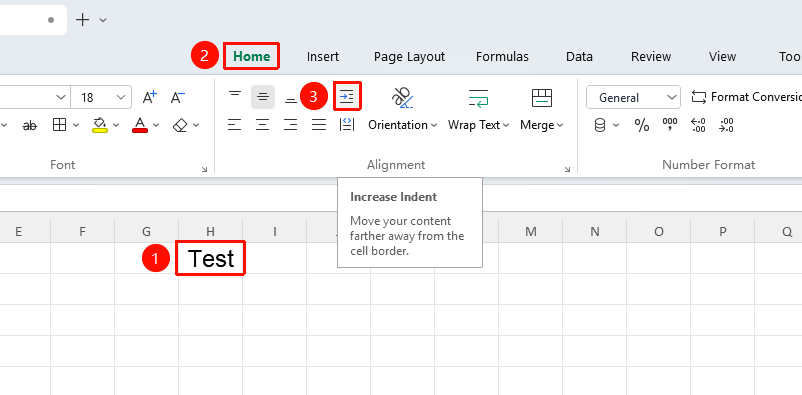The height and width of the screenshot is (395, 802).
Task: Select column M header
Action: point(530,232)
